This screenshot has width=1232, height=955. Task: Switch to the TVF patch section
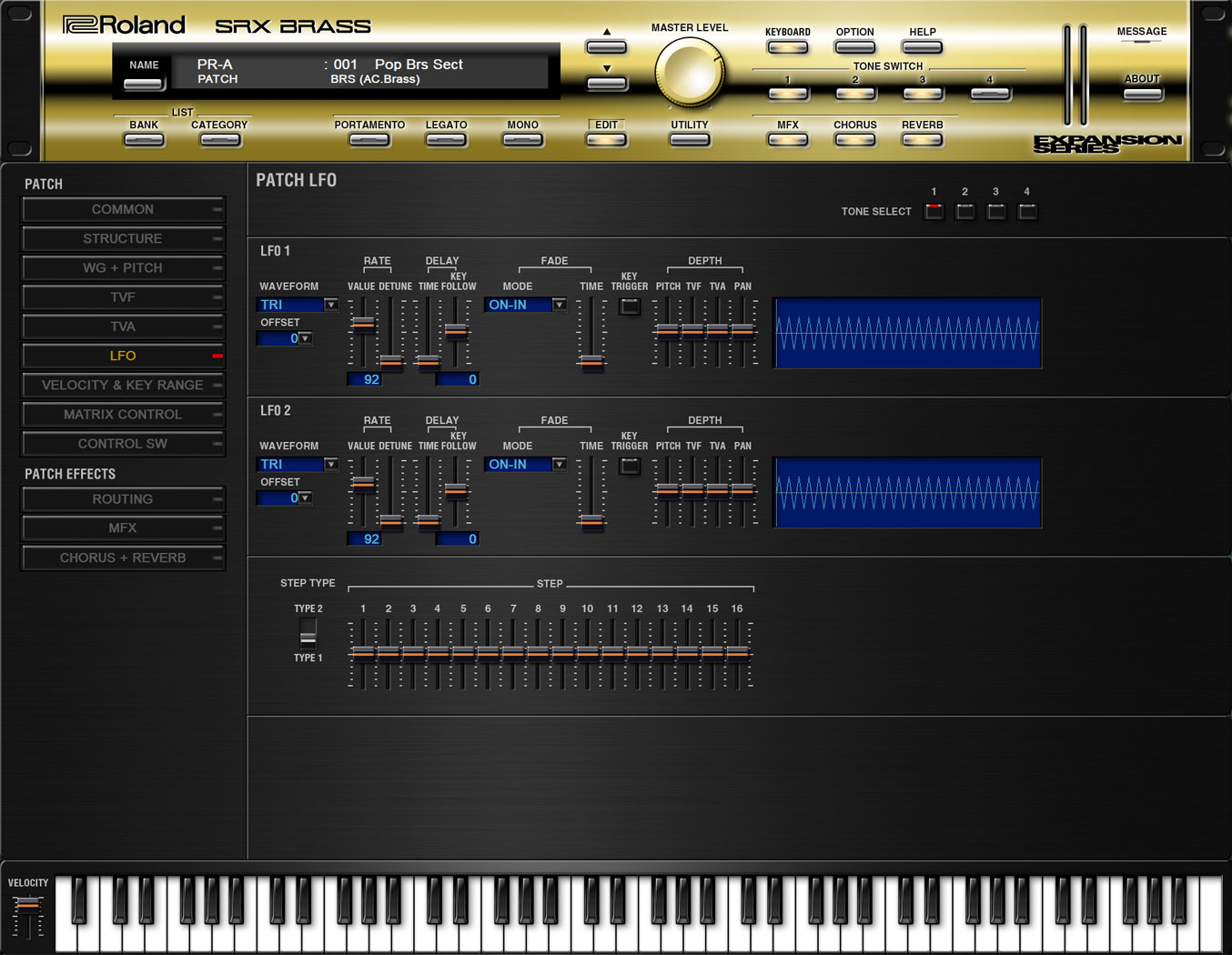(x=123, y=297)
